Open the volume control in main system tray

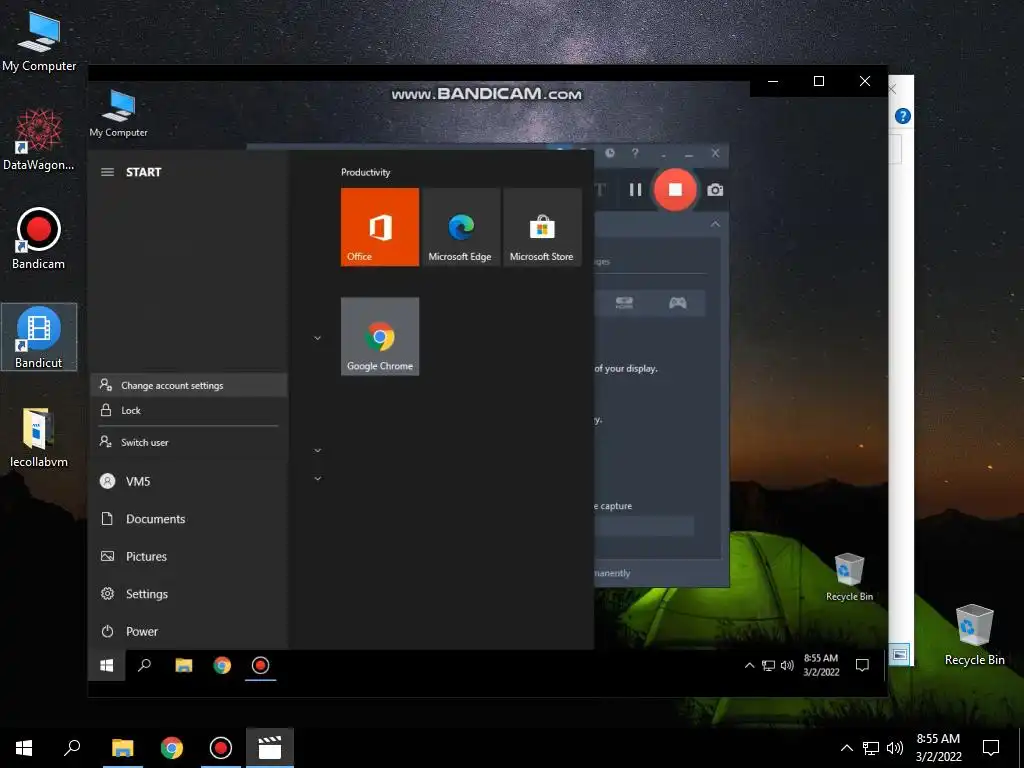click(895, 748)
